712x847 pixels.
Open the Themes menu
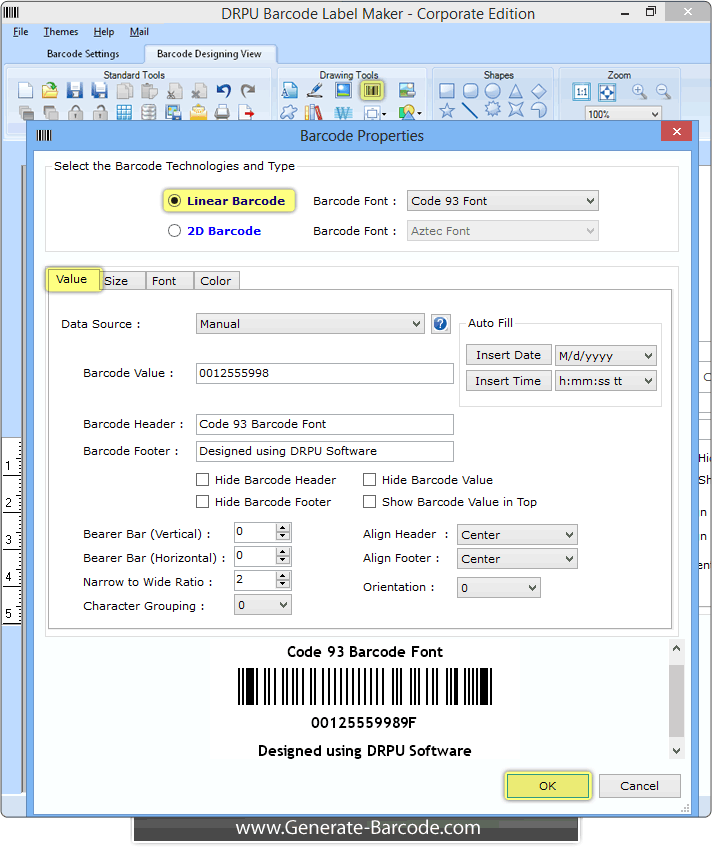coord(61,32)
